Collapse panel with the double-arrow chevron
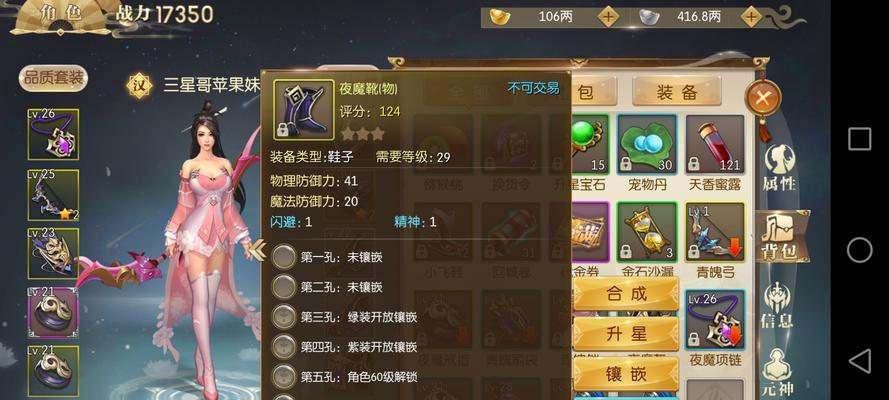 [257, 250]
